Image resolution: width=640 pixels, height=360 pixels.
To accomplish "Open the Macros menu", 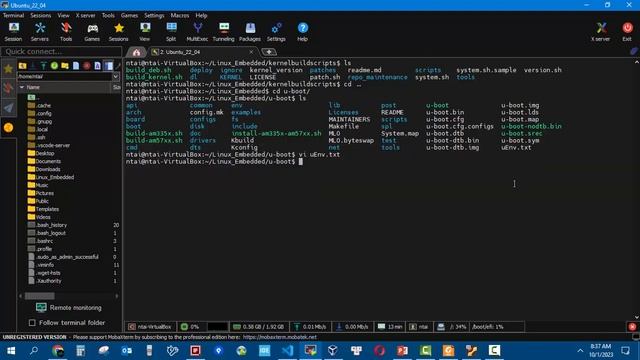I will (x=180, y=16).
